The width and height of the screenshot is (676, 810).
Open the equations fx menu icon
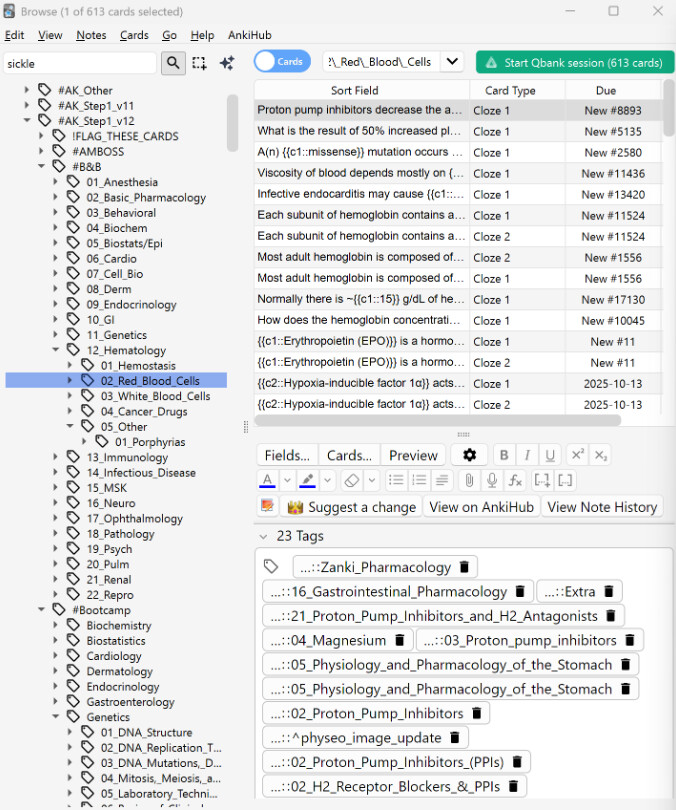515,481
